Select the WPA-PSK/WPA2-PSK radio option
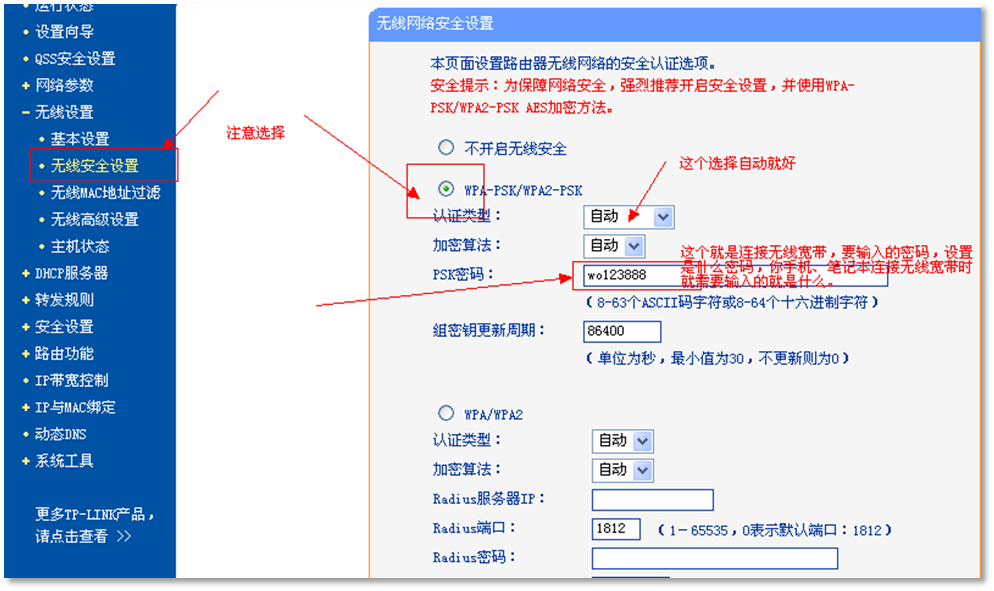This screenshot has width=994, height=591. coord(446,189)
